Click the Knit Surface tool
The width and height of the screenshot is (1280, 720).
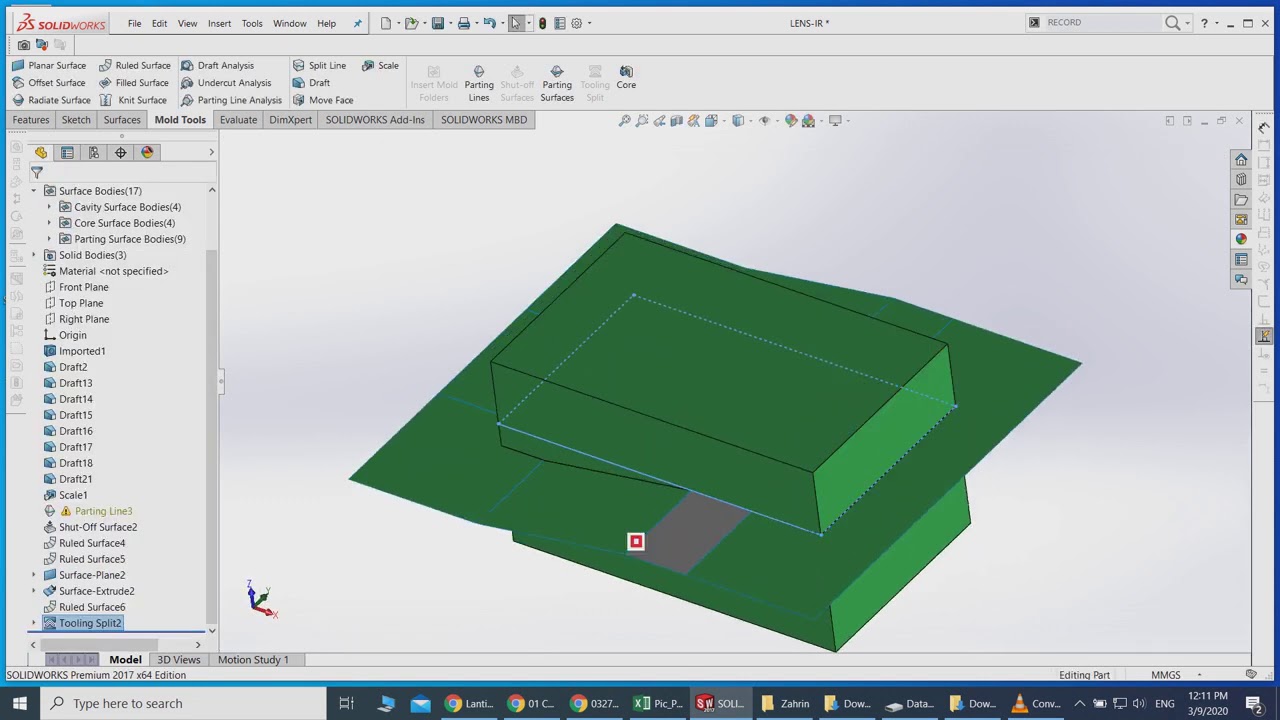[132, 100]
